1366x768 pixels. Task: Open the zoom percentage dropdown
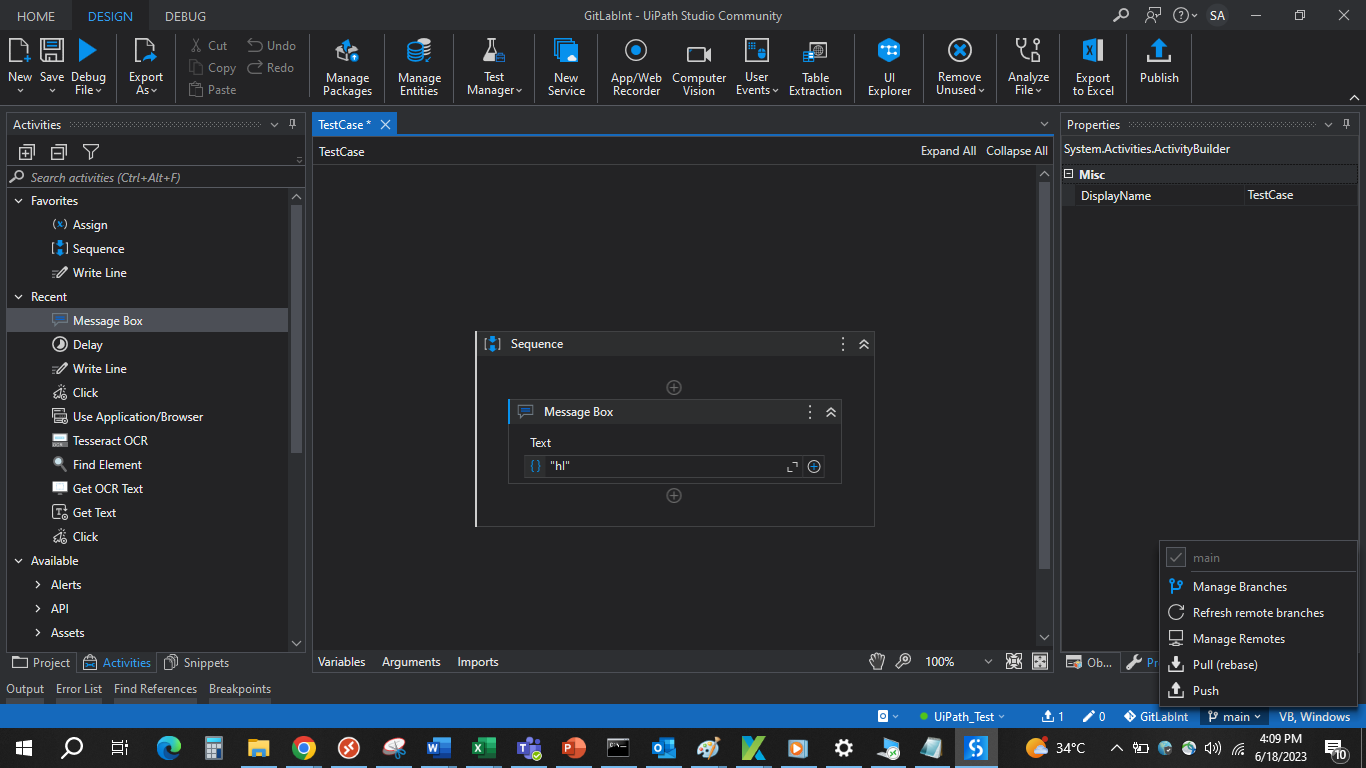click(x=987, y=662)
